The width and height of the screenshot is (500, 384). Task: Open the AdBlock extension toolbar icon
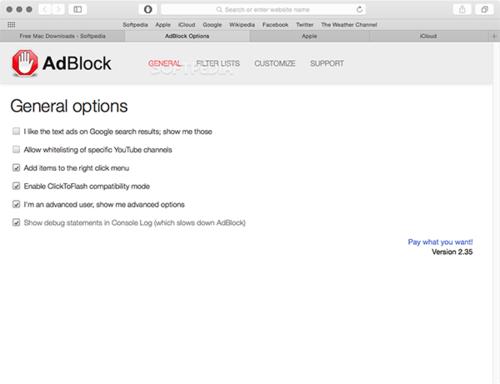tap(148, 9)
